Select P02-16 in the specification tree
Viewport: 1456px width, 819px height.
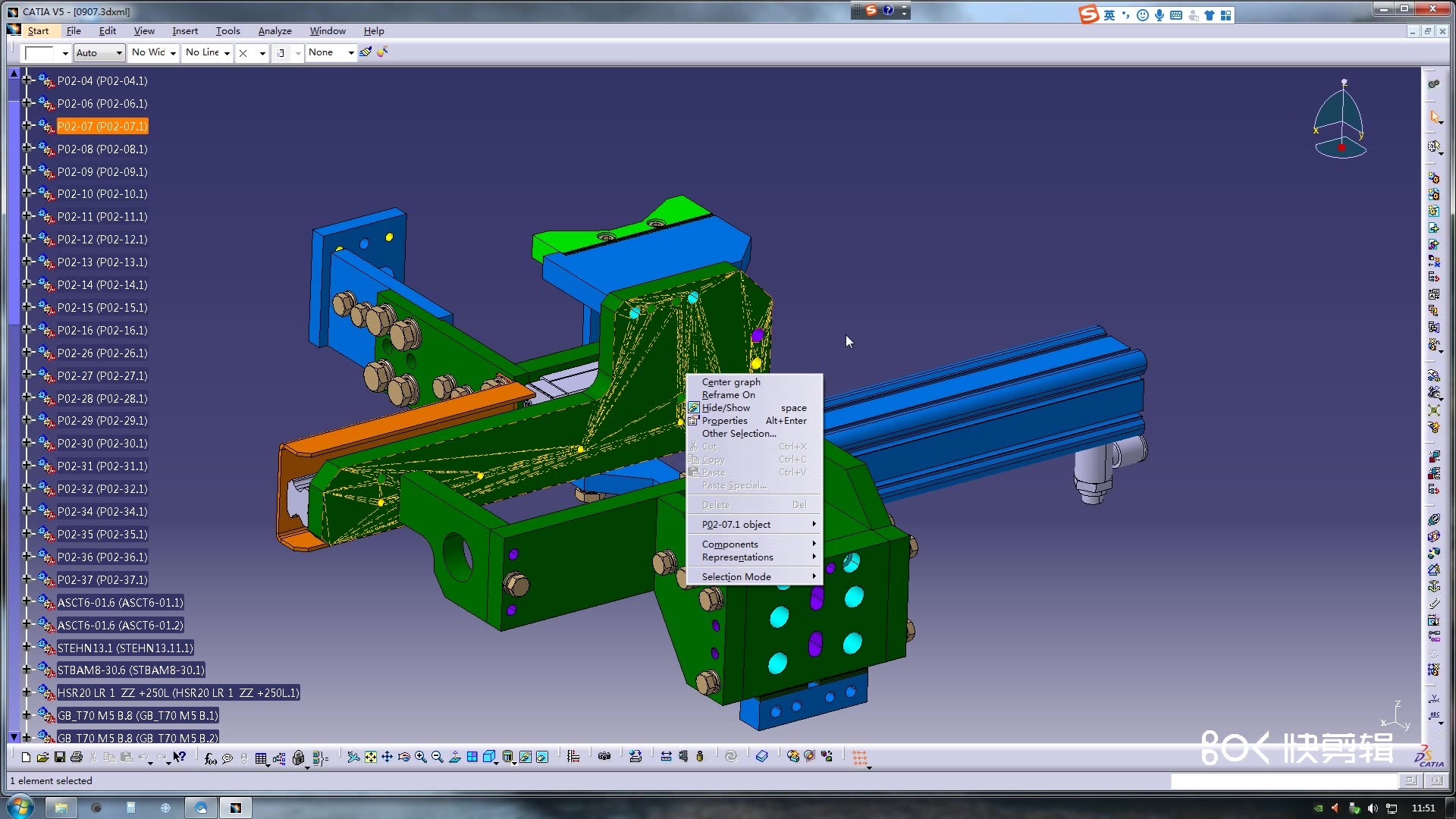[x=102, y=331]
